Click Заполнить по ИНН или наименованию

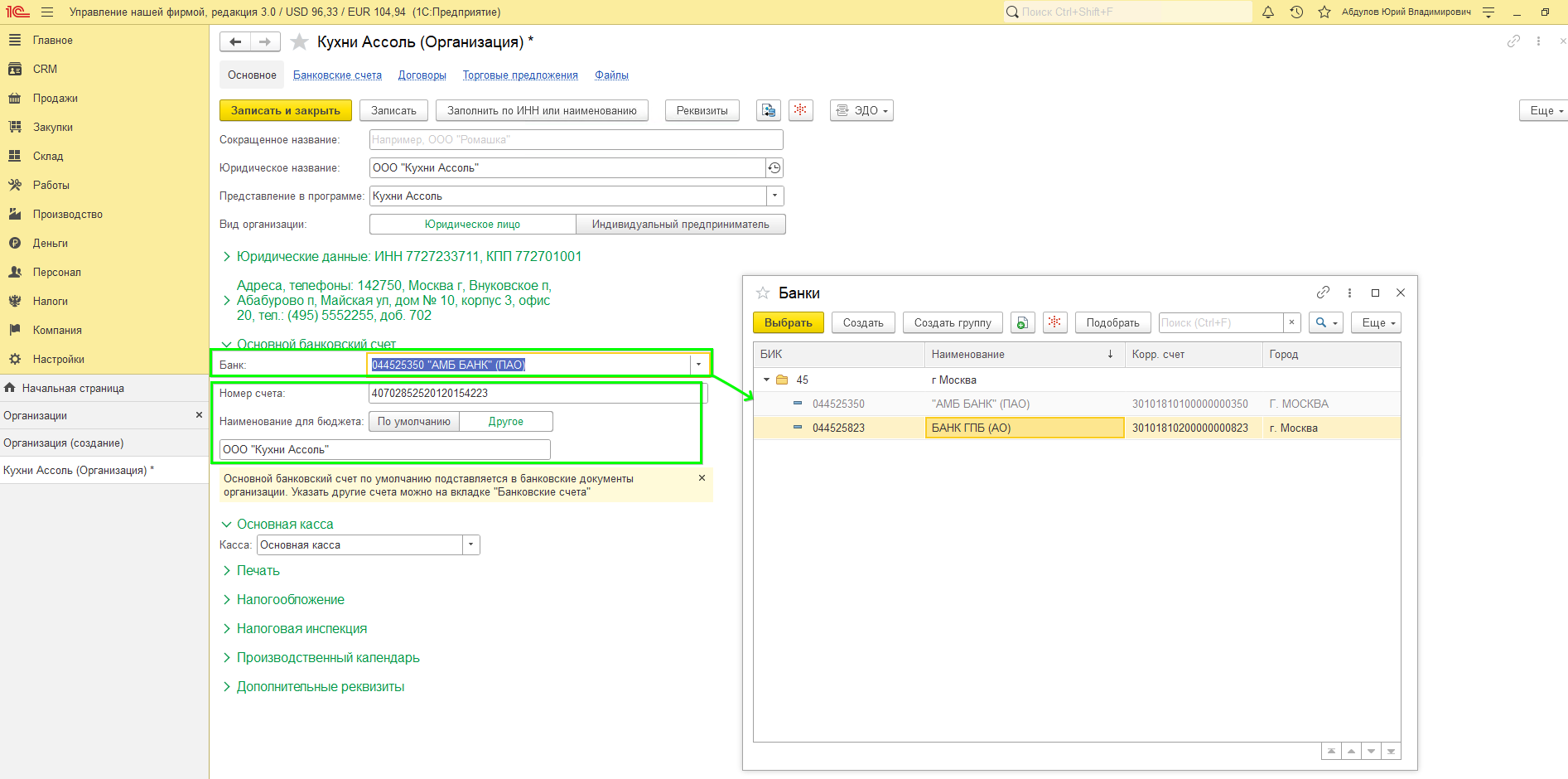[x=542, y=110]
